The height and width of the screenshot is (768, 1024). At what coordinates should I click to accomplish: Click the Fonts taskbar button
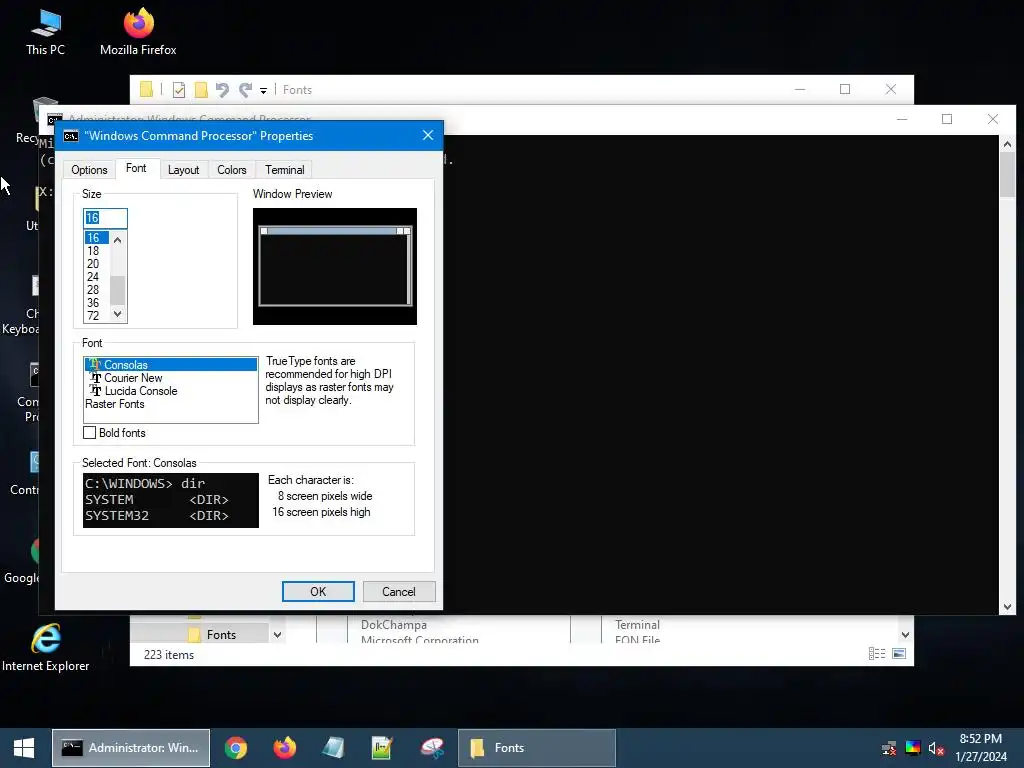537,748
